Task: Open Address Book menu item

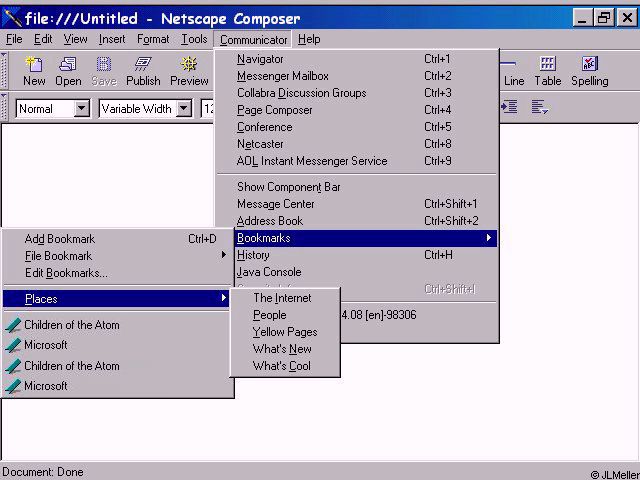Action: 356,221
